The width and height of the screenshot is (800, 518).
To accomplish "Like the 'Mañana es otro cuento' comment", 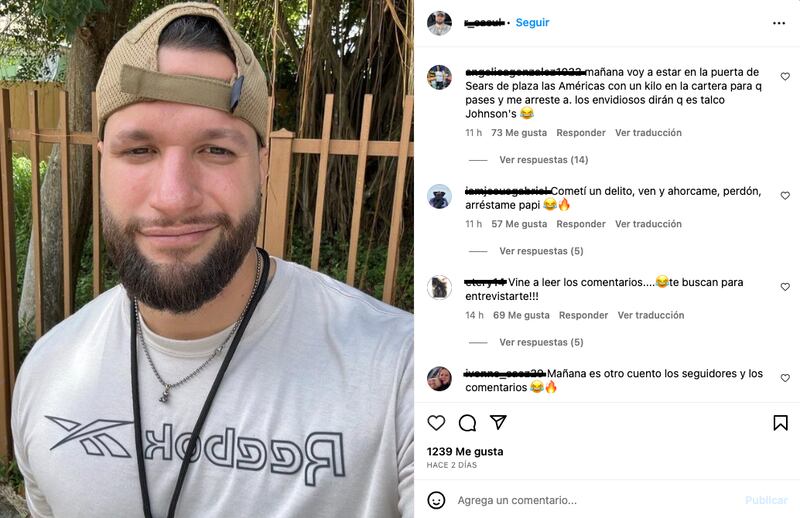I will click(785, 378).
